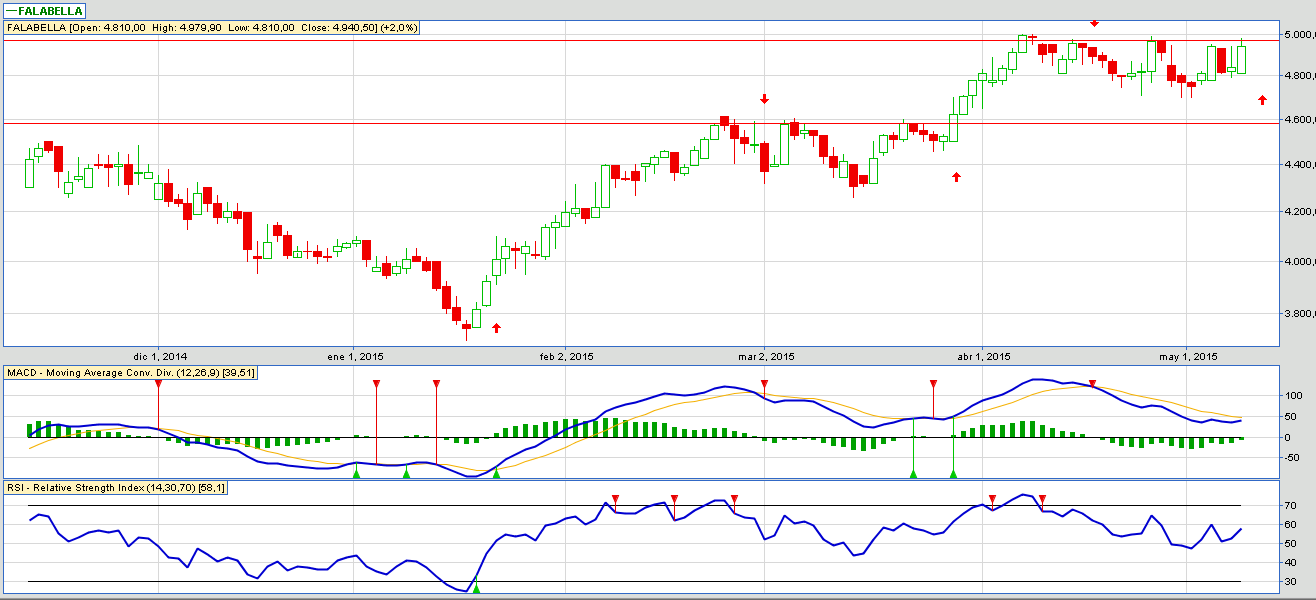The height and width of the screenshot is (600, 1316).
Task: Click the MACD green buy marker at ene 1, 2015
Action: pos(356,473)
